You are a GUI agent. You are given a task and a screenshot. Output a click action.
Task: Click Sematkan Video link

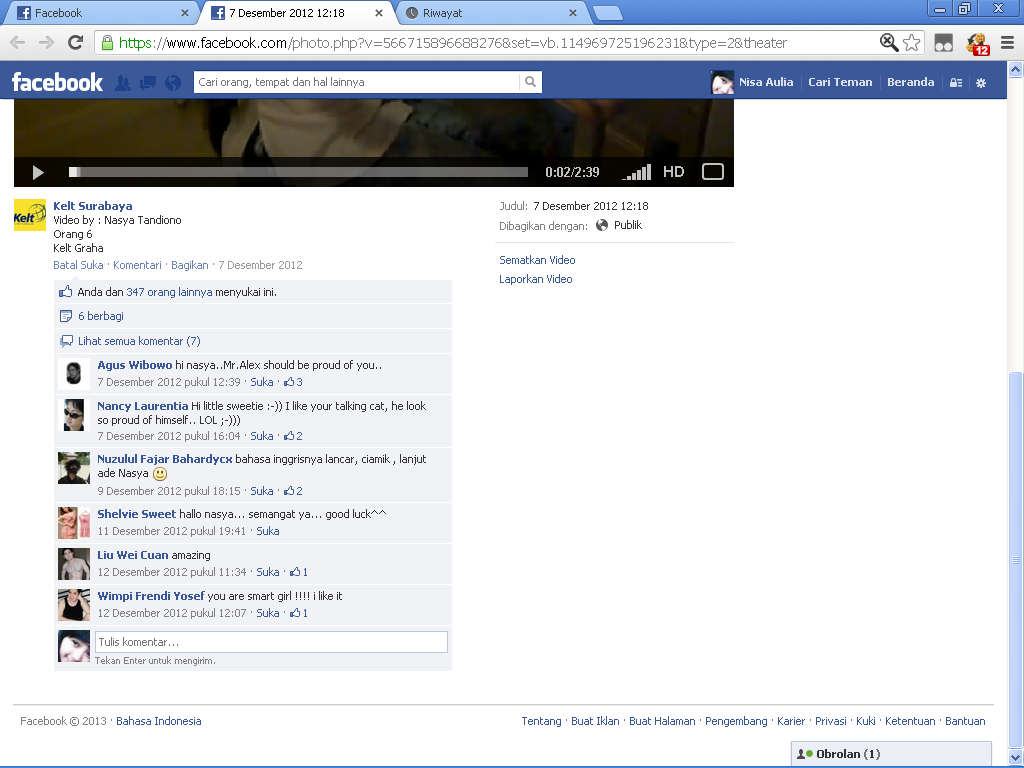tap(537, 260)
